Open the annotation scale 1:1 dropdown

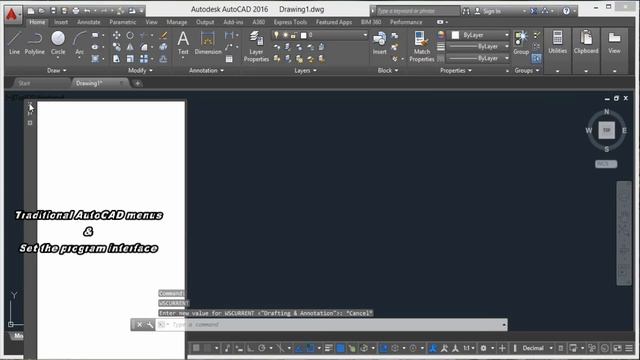point(468,348)
